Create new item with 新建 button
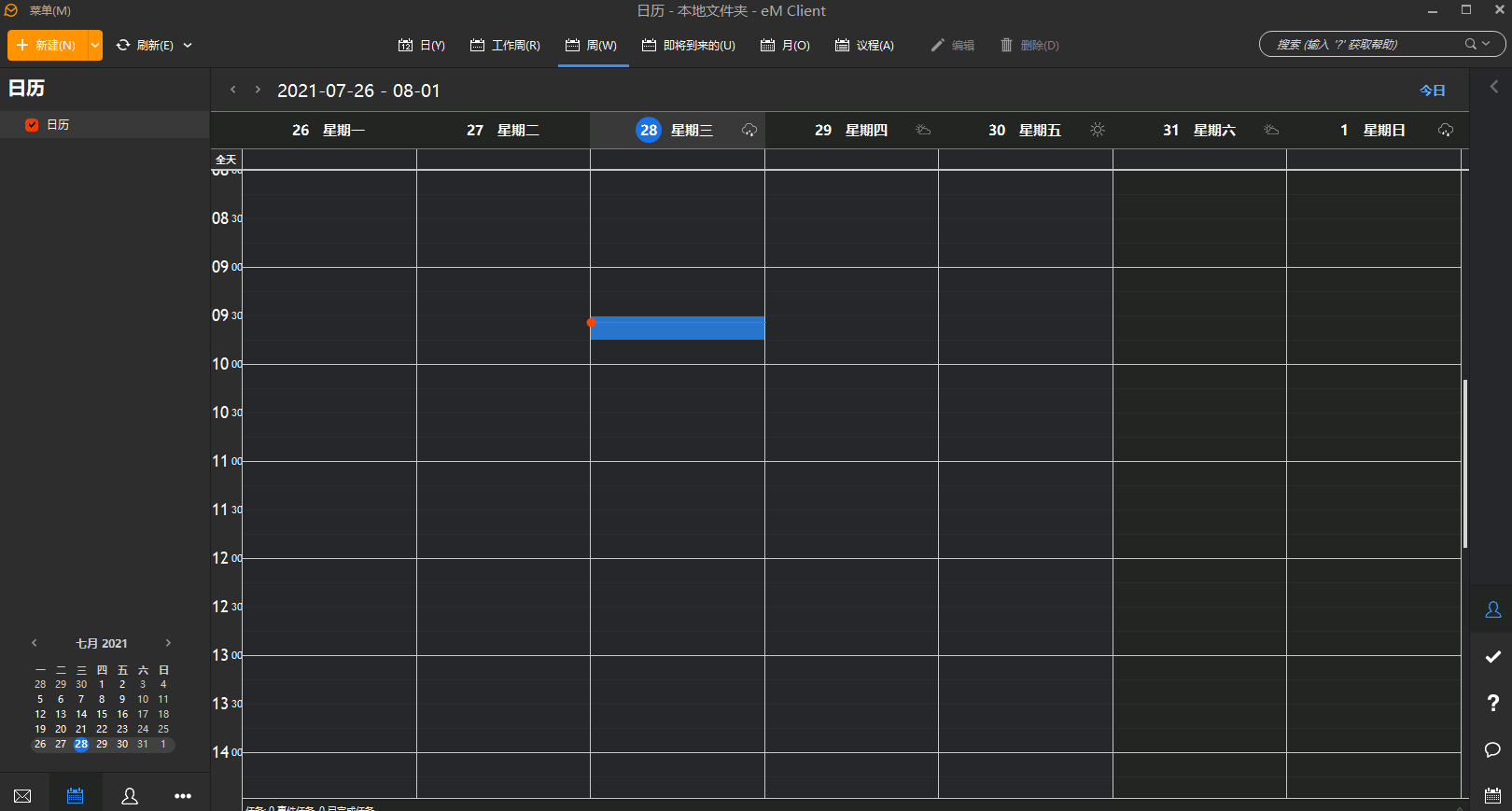This screenshot has height=811, width=1512. [47, 45]
